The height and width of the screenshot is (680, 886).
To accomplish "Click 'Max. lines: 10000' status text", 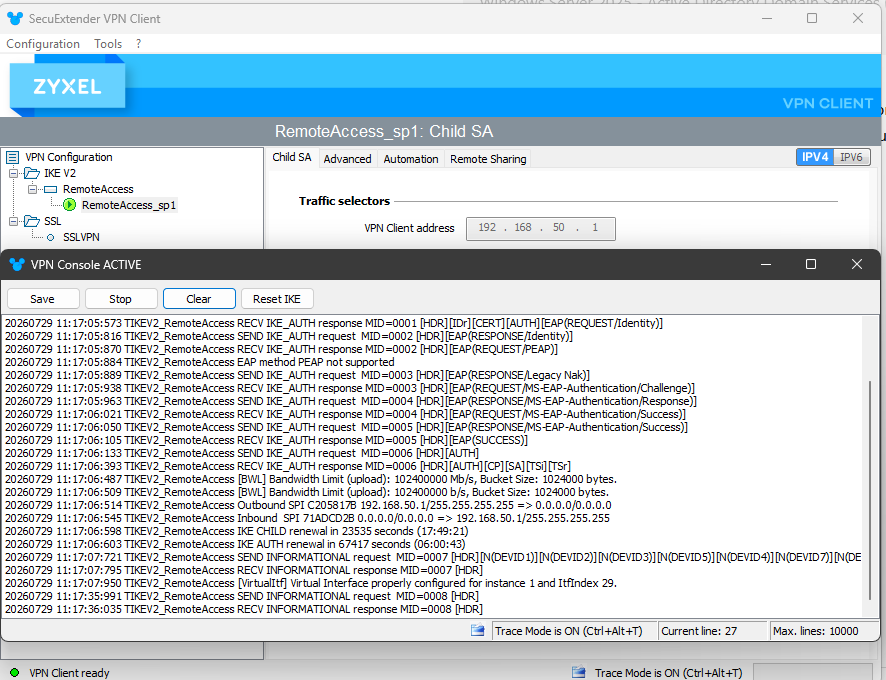I will point(815,631).
